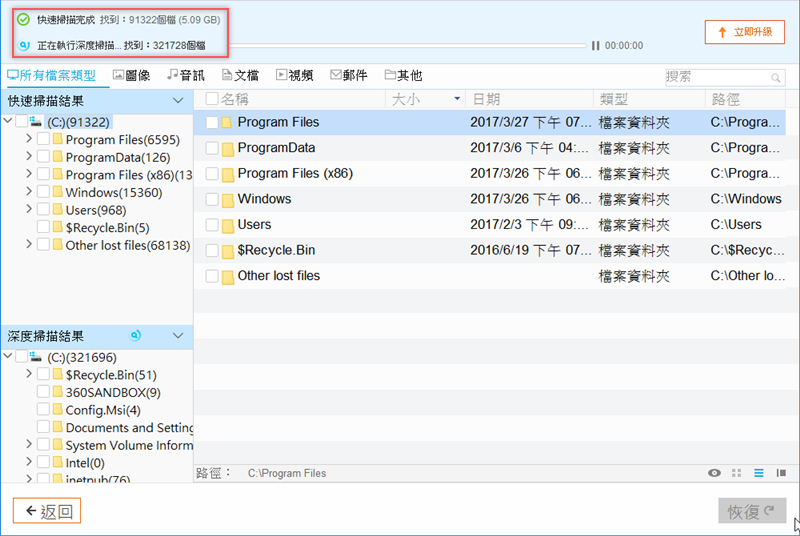Click the upgrade now button (立即升級)

pos(744,32)
